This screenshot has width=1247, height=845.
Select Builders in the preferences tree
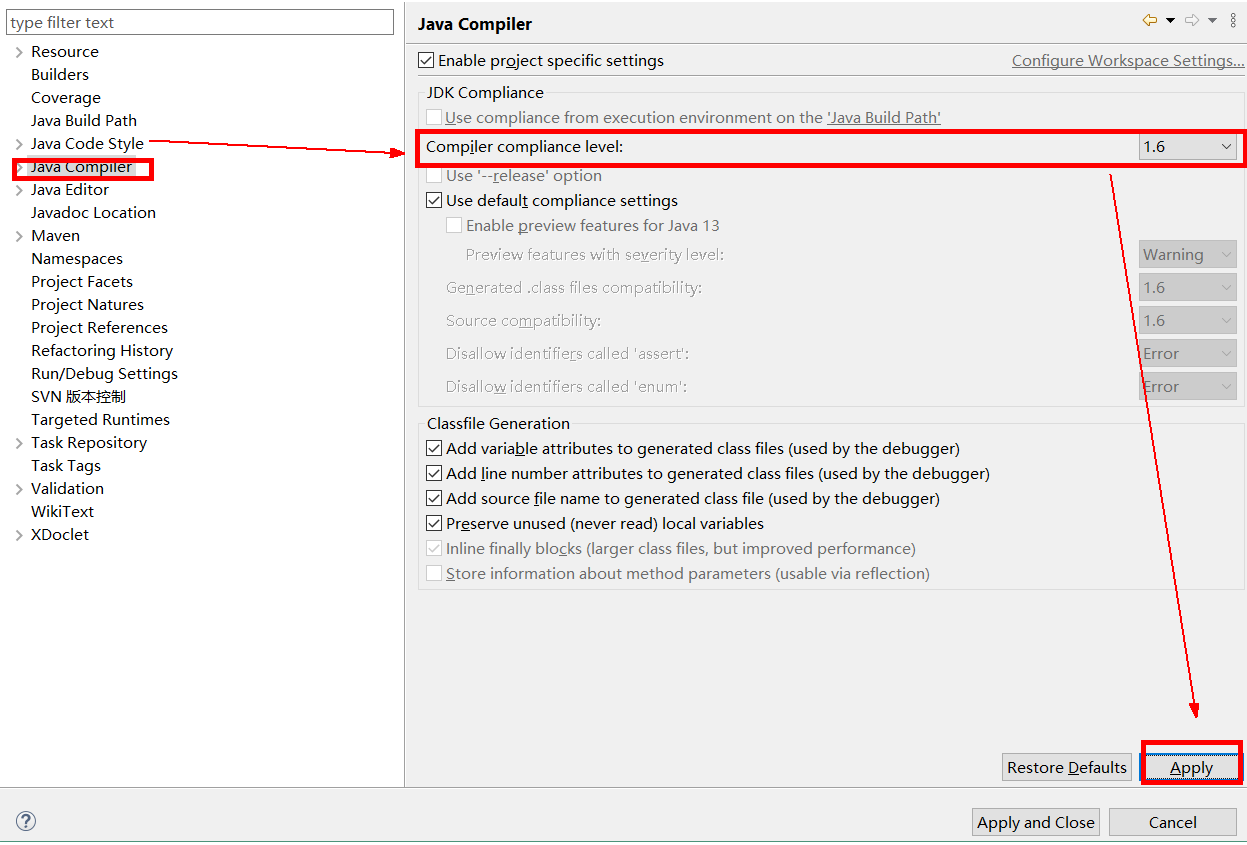pos(60,75)
